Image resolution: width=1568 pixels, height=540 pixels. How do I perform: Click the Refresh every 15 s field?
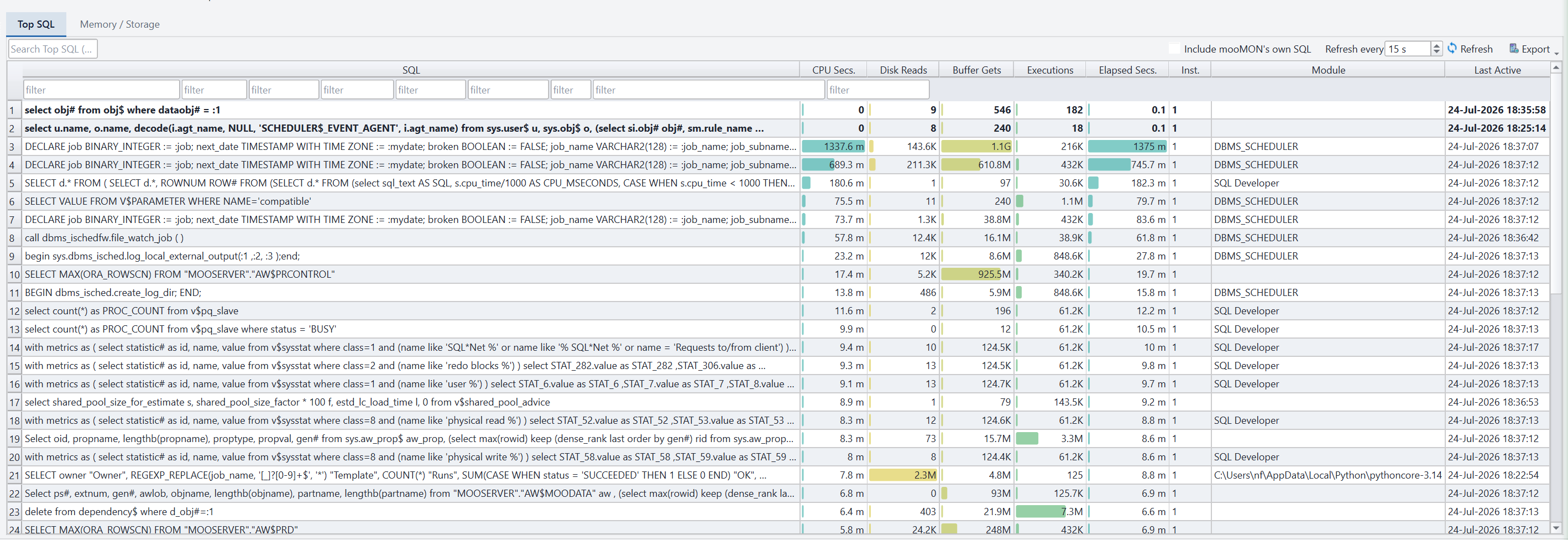1408,49
